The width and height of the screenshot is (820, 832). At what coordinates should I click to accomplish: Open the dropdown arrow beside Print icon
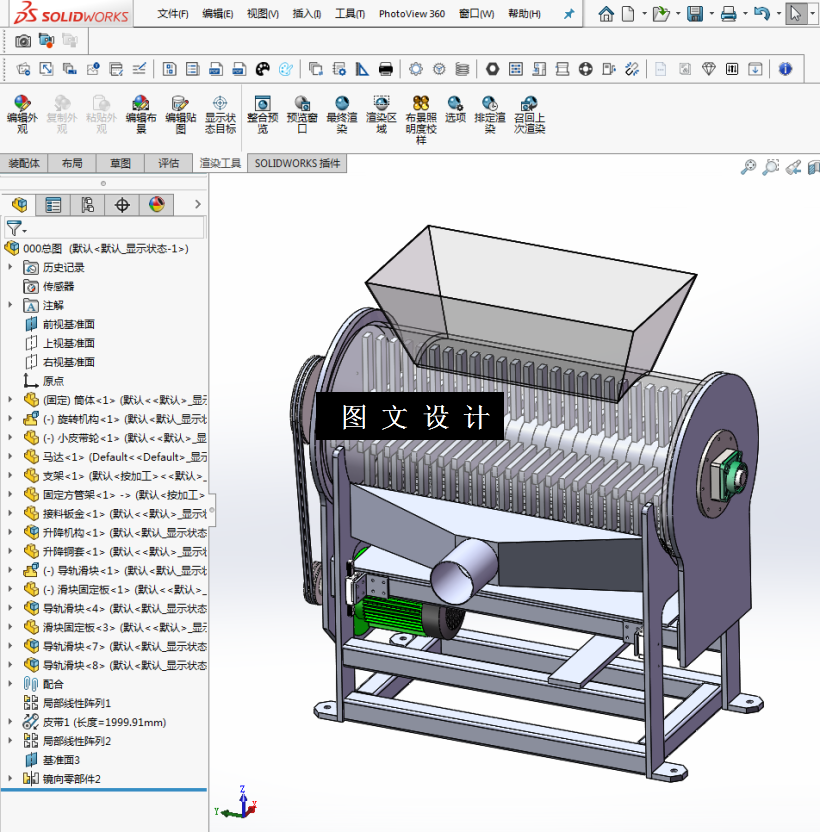(745, 14)
